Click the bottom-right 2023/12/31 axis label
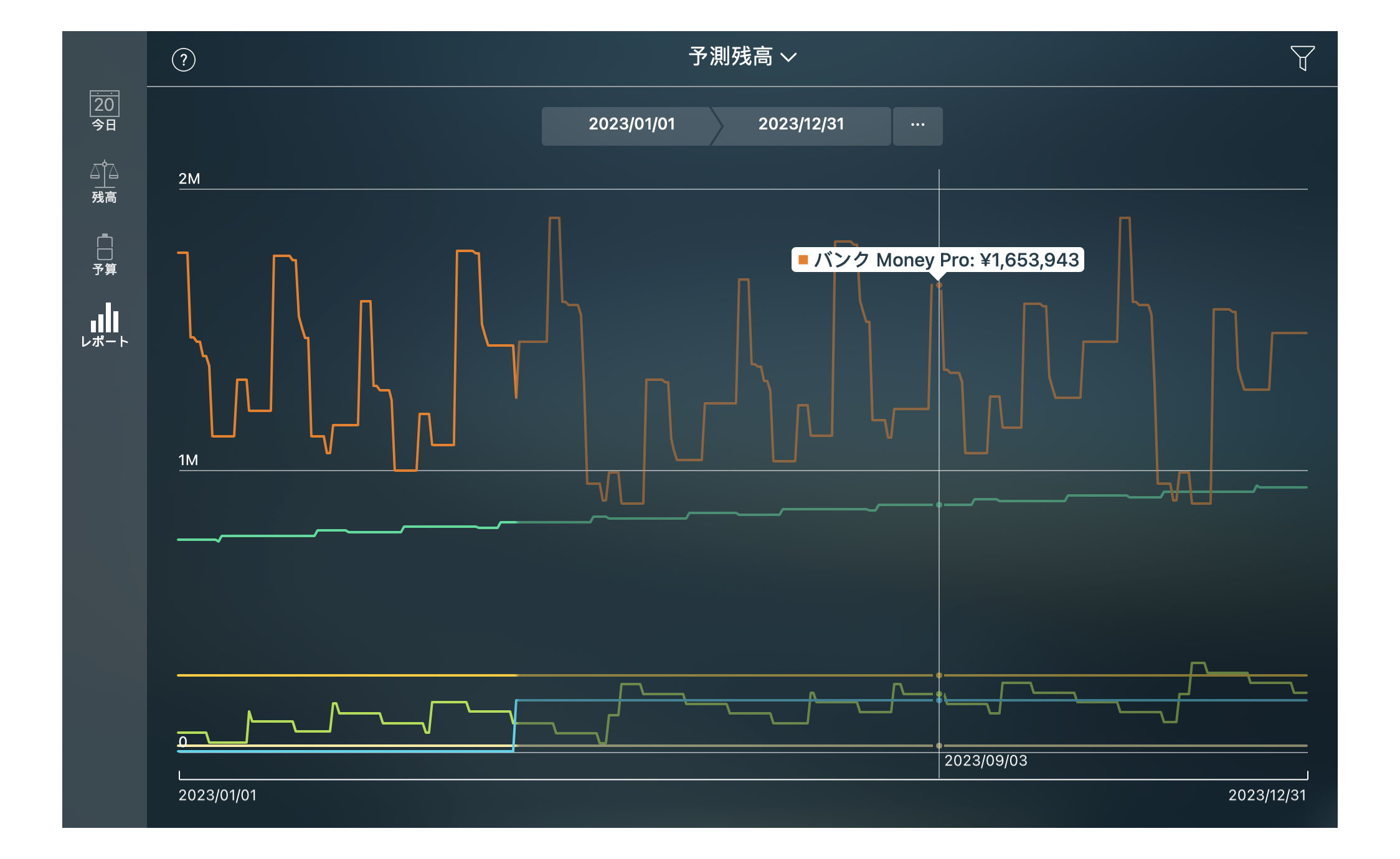 tap(1267, 795)
